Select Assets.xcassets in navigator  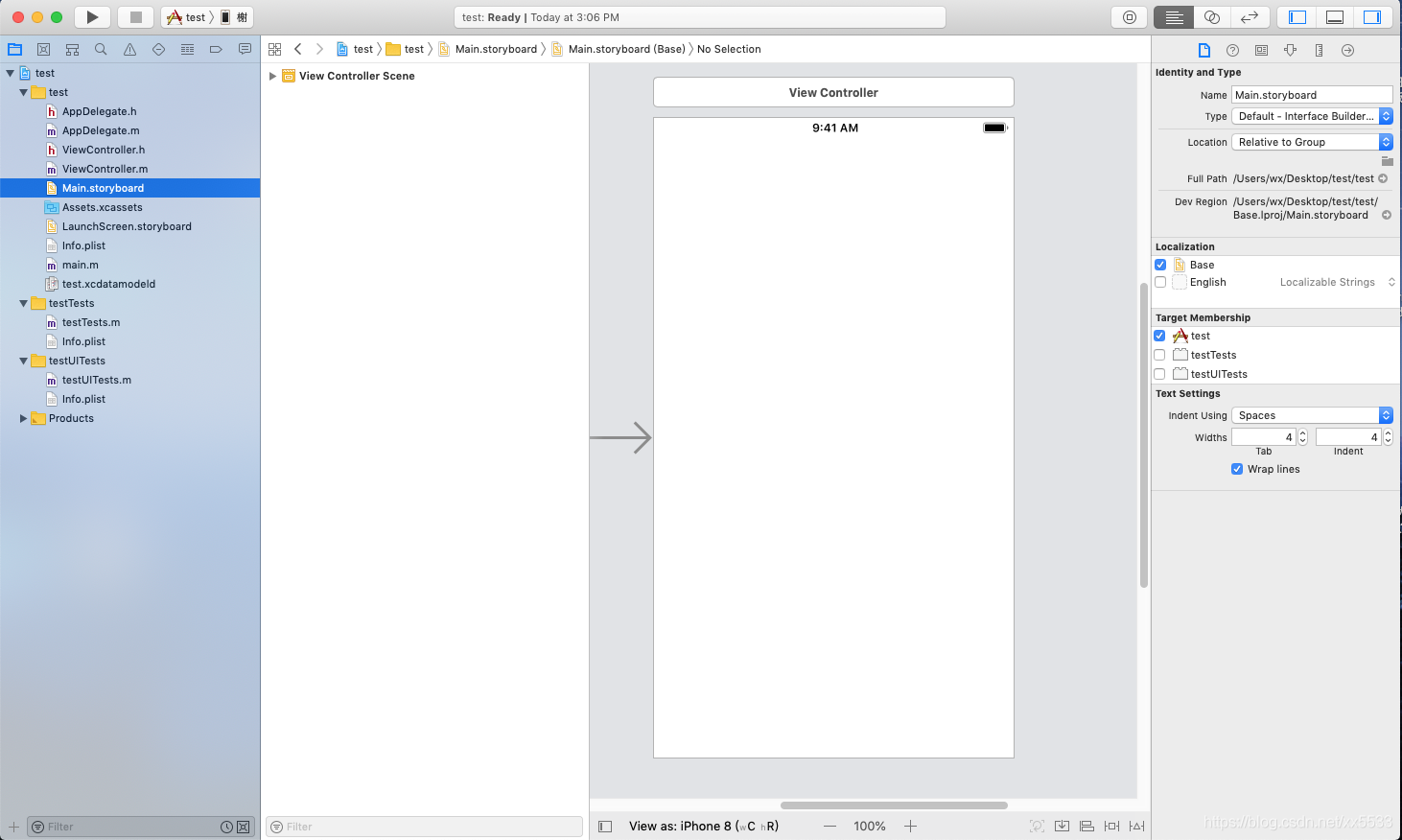[x=102, y=207]
